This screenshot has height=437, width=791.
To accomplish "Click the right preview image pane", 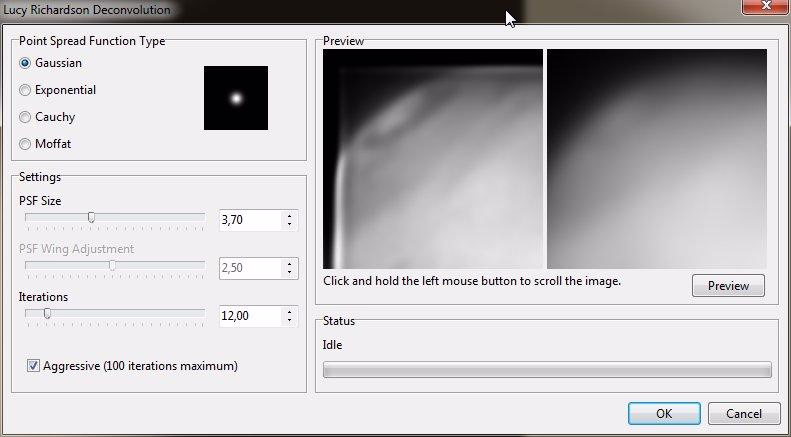I will point(657,157).
